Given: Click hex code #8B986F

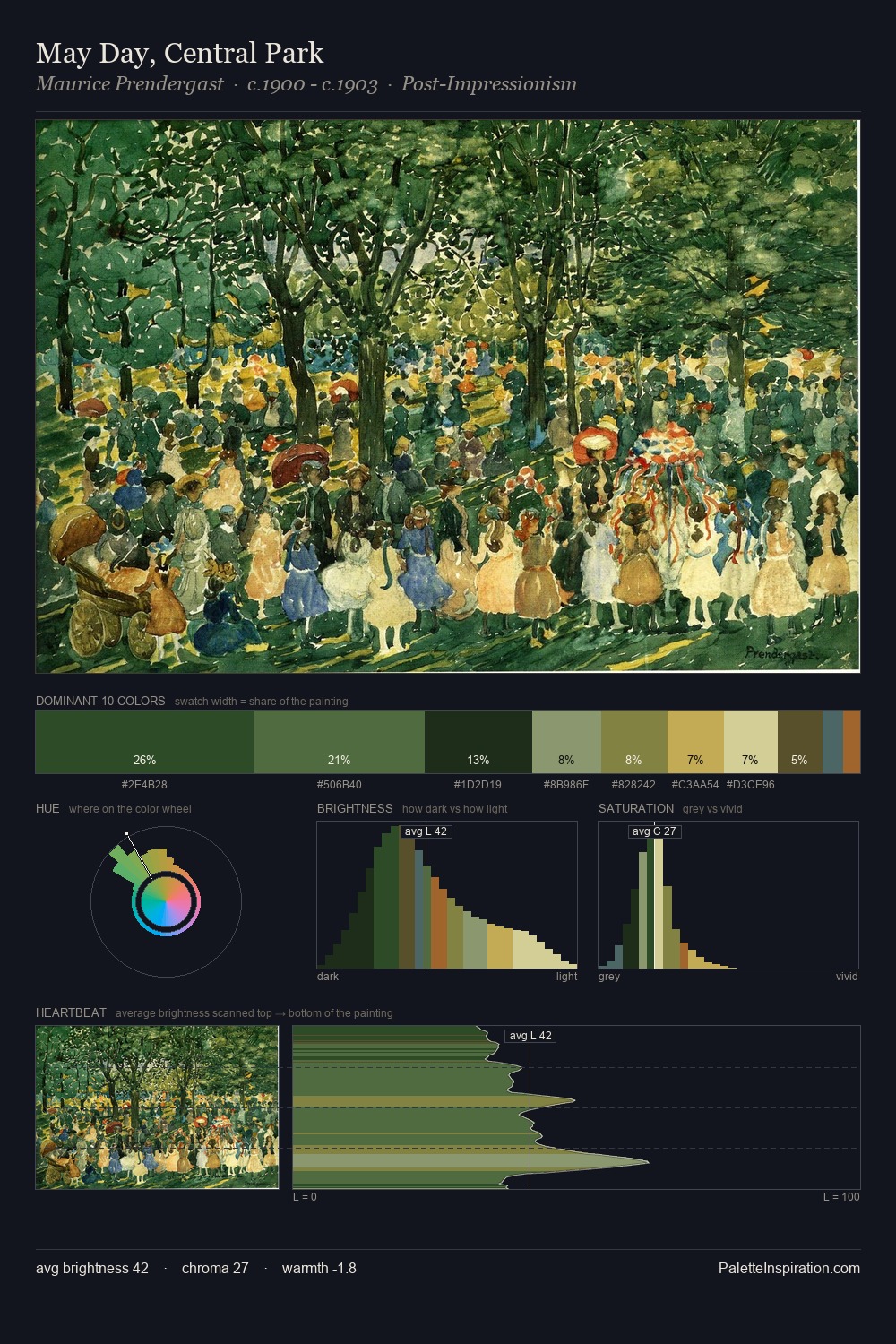Looking at the screenshot, I should 566,785.
